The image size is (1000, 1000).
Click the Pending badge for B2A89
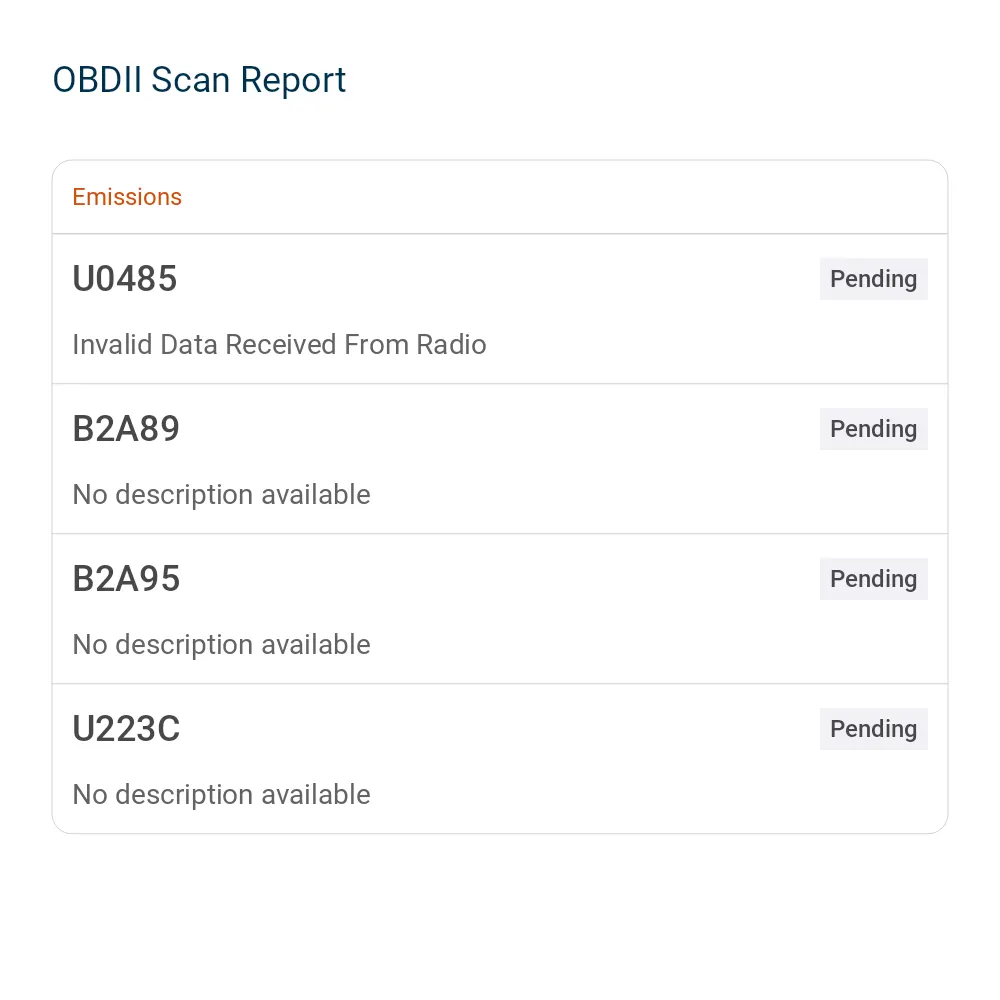tap(873, 429)
